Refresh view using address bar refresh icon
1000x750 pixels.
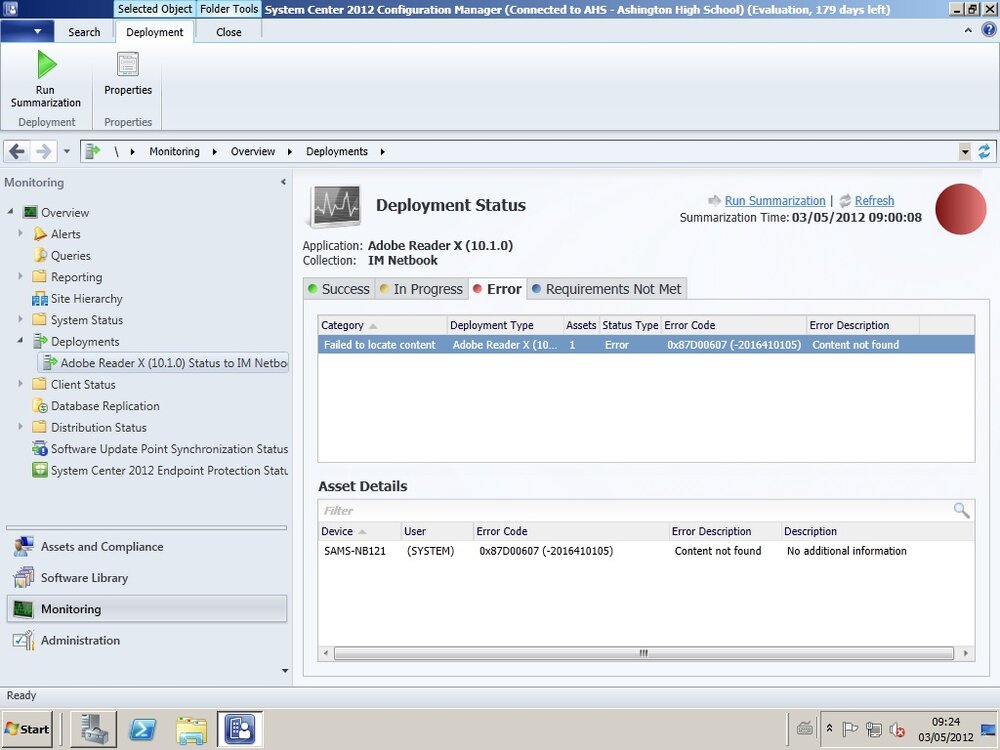(985, 151)
